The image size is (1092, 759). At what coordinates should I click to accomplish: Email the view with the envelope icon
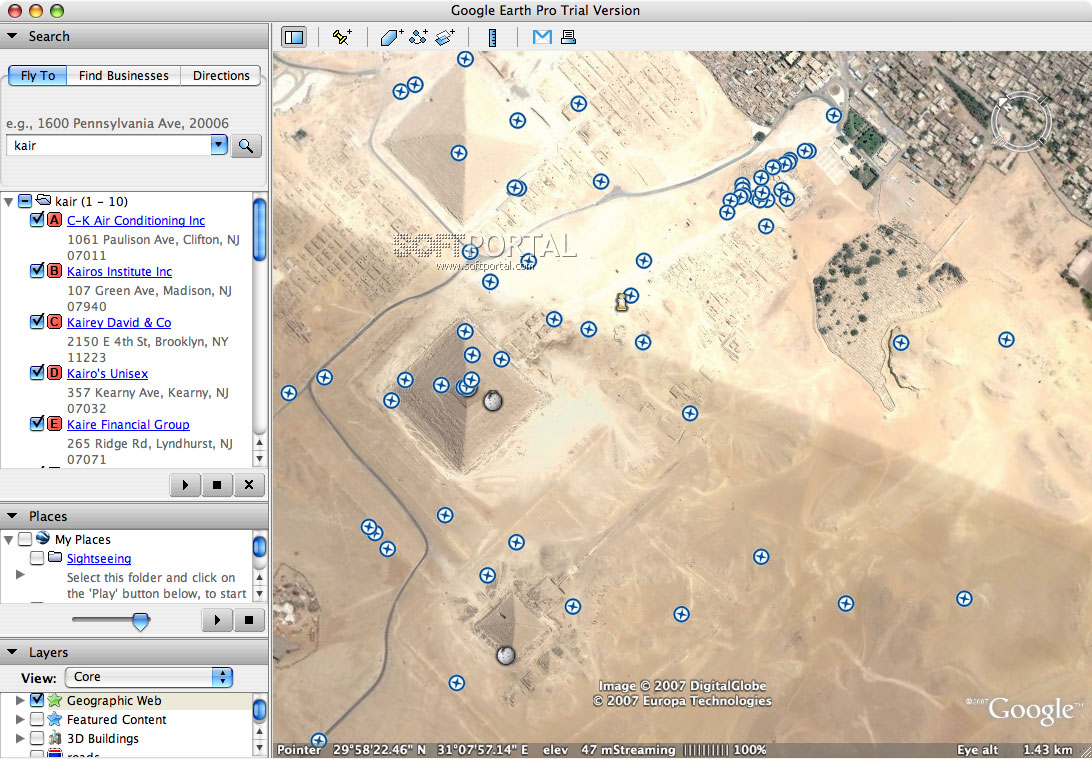(x=542, y=37)
